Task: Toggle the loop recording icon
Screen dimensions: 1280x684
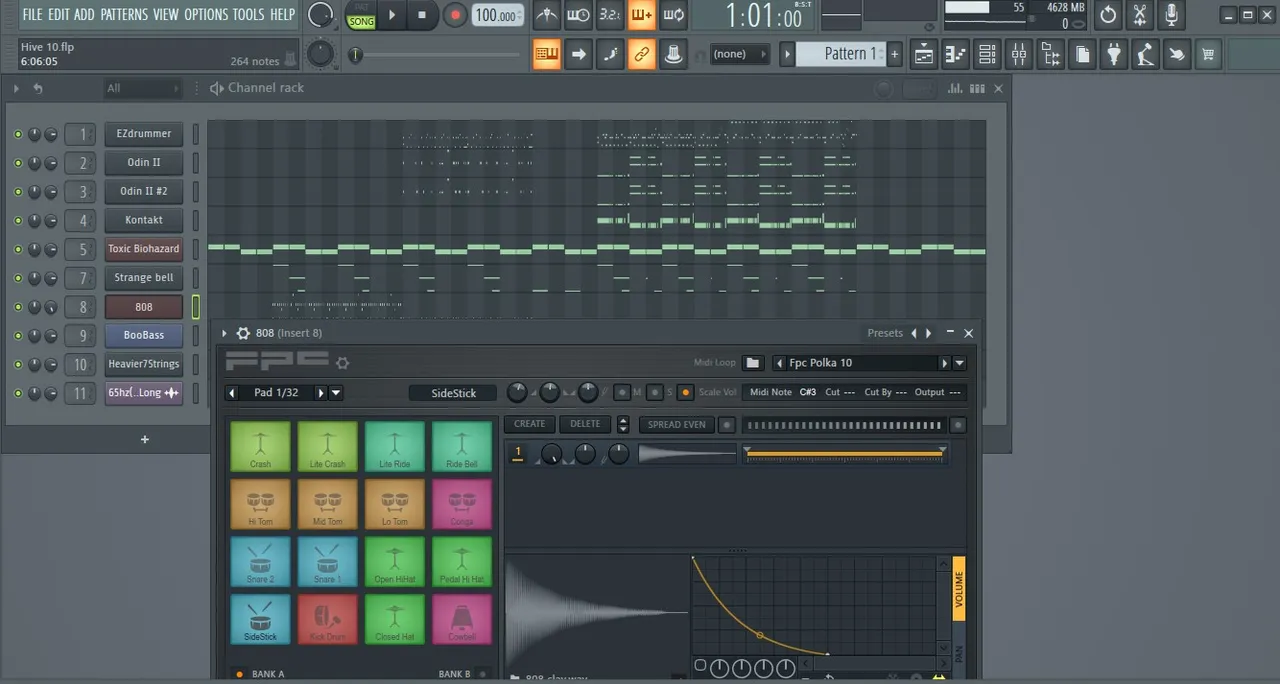Action: [x=674, y=15]
